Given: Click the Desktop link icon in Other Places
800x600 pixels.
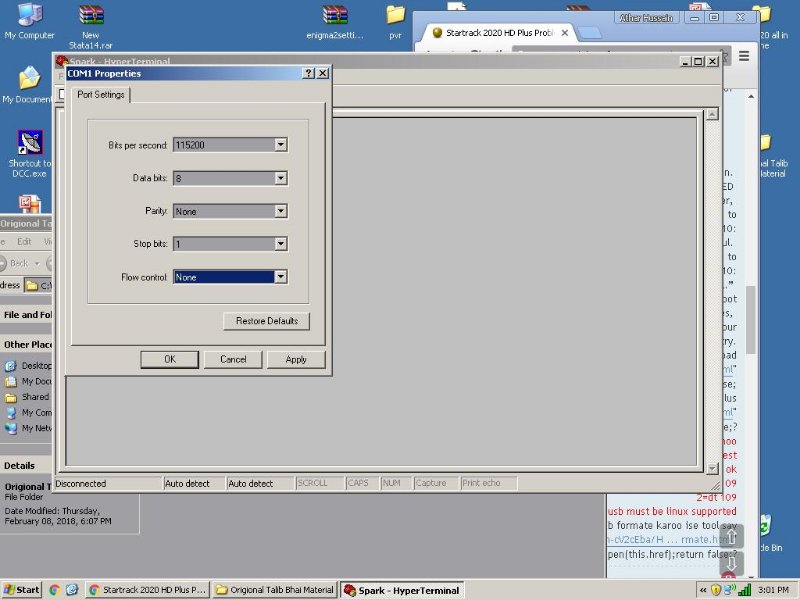Looking at the screenshot, I should pos(10,366).
